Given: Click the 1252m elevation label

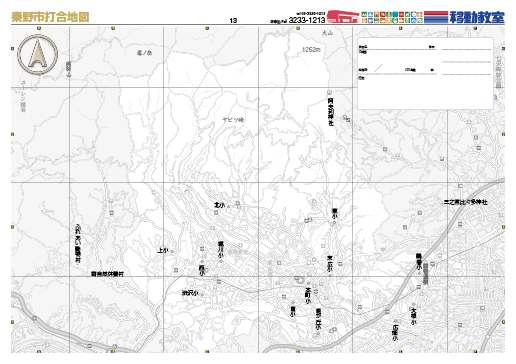Looking at the screenshot, I should pyautogui.click(x=311, y=49).
